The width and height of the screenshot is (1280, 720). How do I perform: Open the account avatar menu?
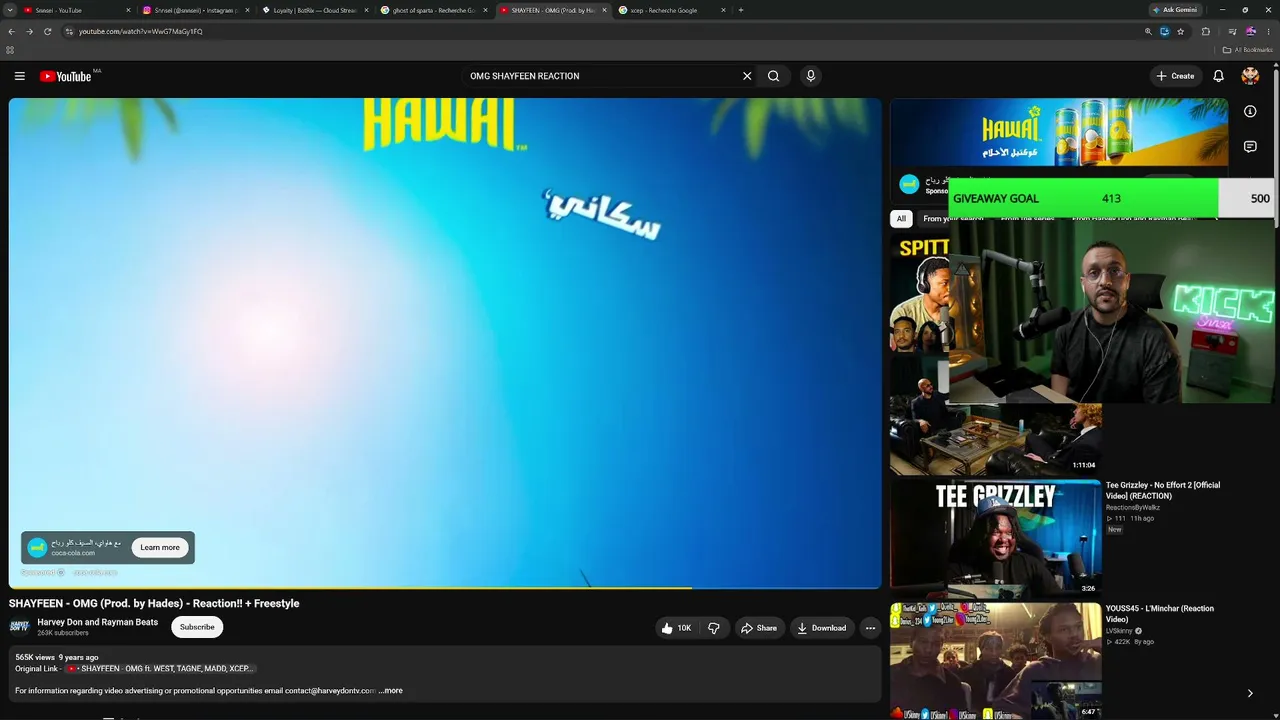(1250, 76)
